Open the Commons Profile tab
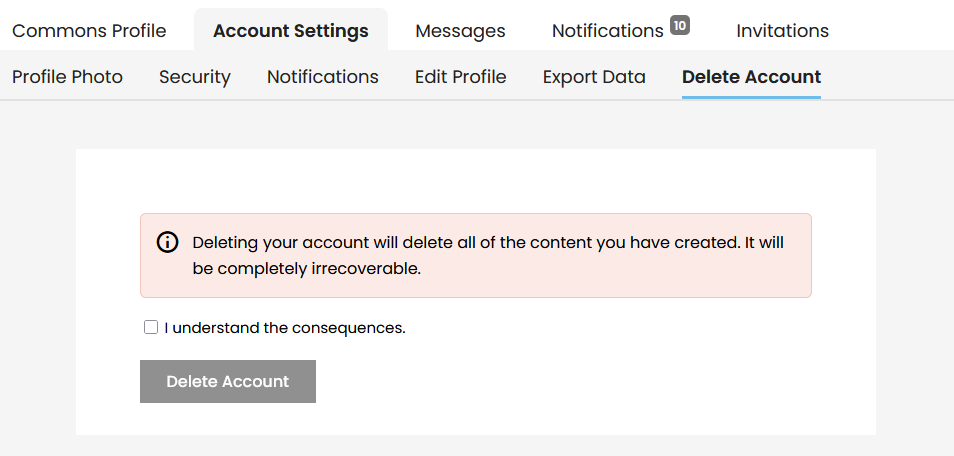The width and height of the screenshot is (954, 456). pos(89,31)
